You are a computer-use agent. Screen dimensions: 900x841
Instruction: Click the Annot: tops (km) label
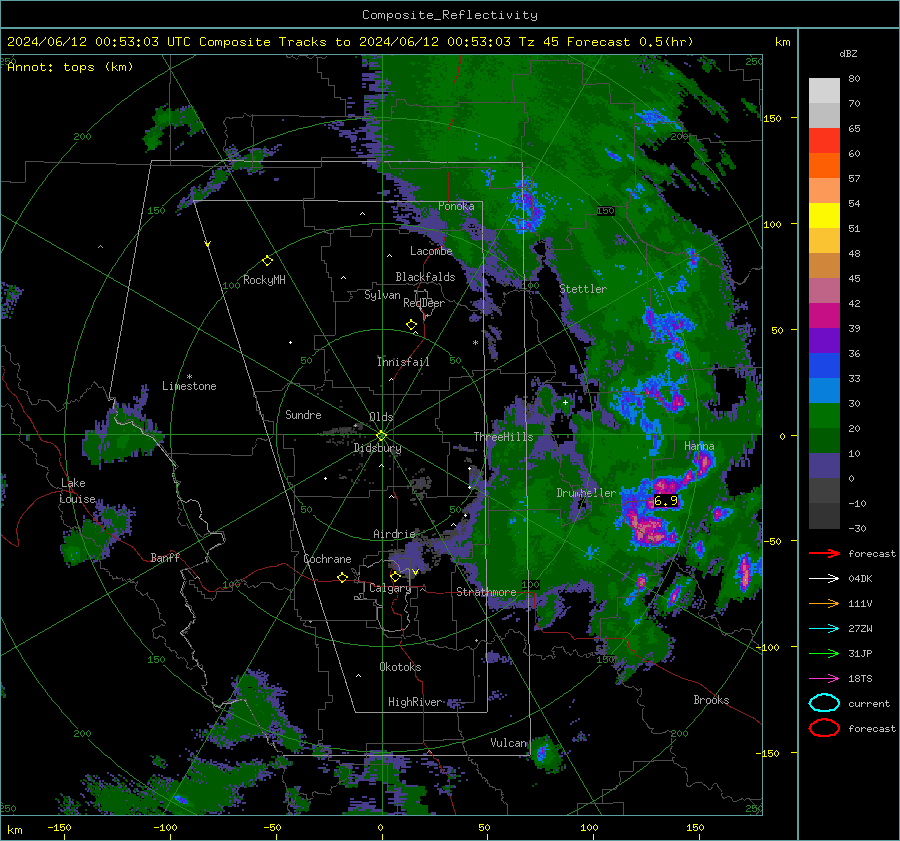(x=70, y=67)
